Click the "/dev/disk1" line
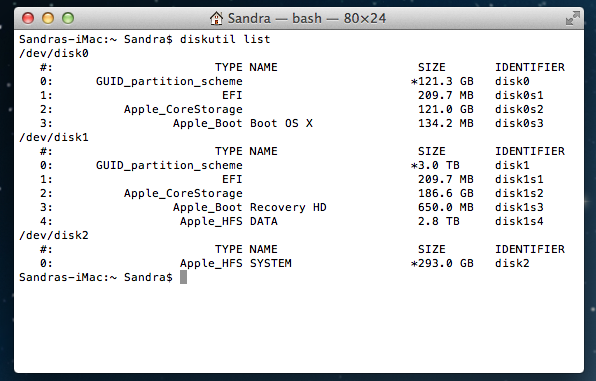This screenshot has height=381, width=596. tap(54, 137)
